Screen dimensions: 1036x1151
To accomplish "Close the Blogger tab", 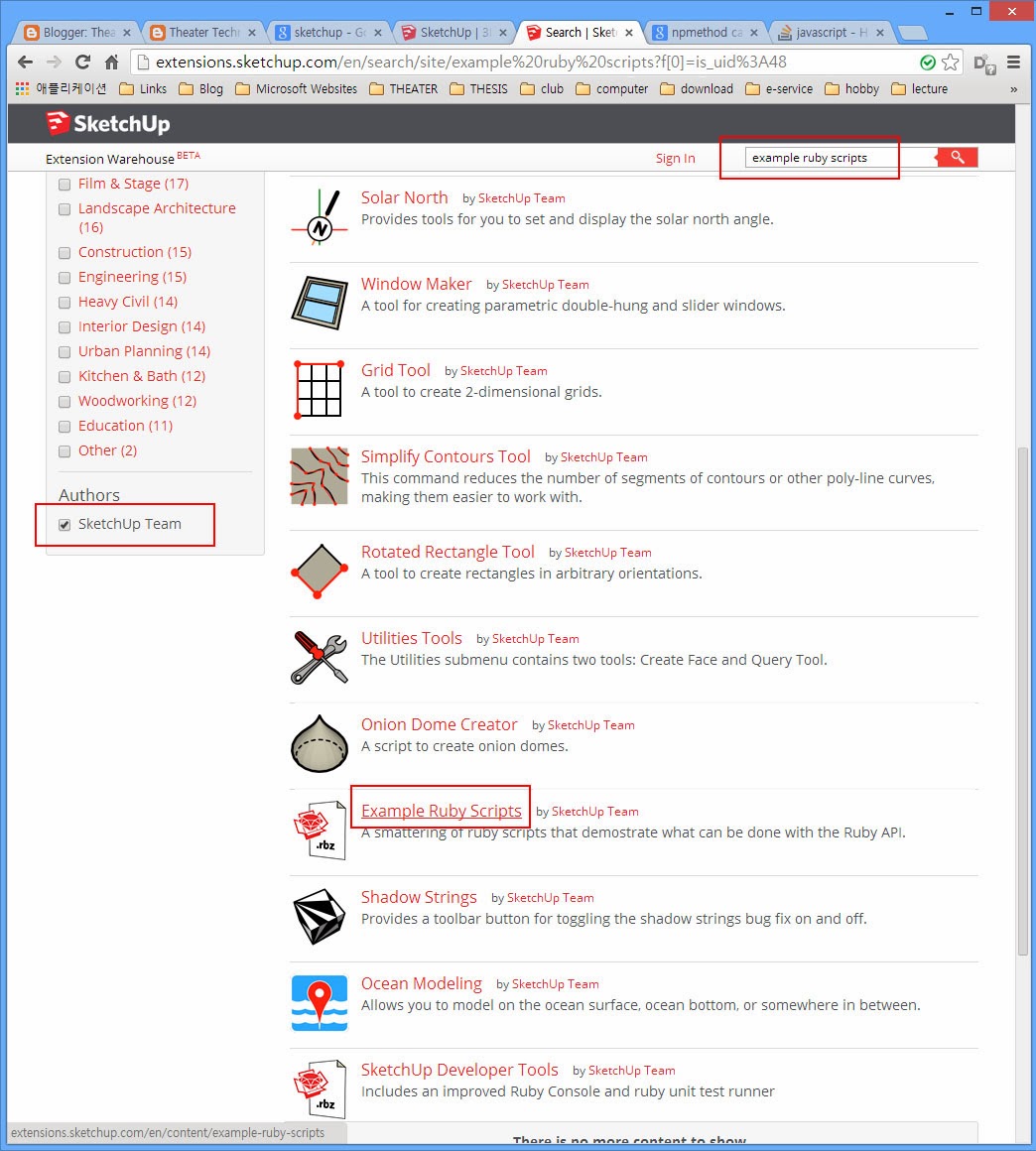I will [x=127, y=33].
